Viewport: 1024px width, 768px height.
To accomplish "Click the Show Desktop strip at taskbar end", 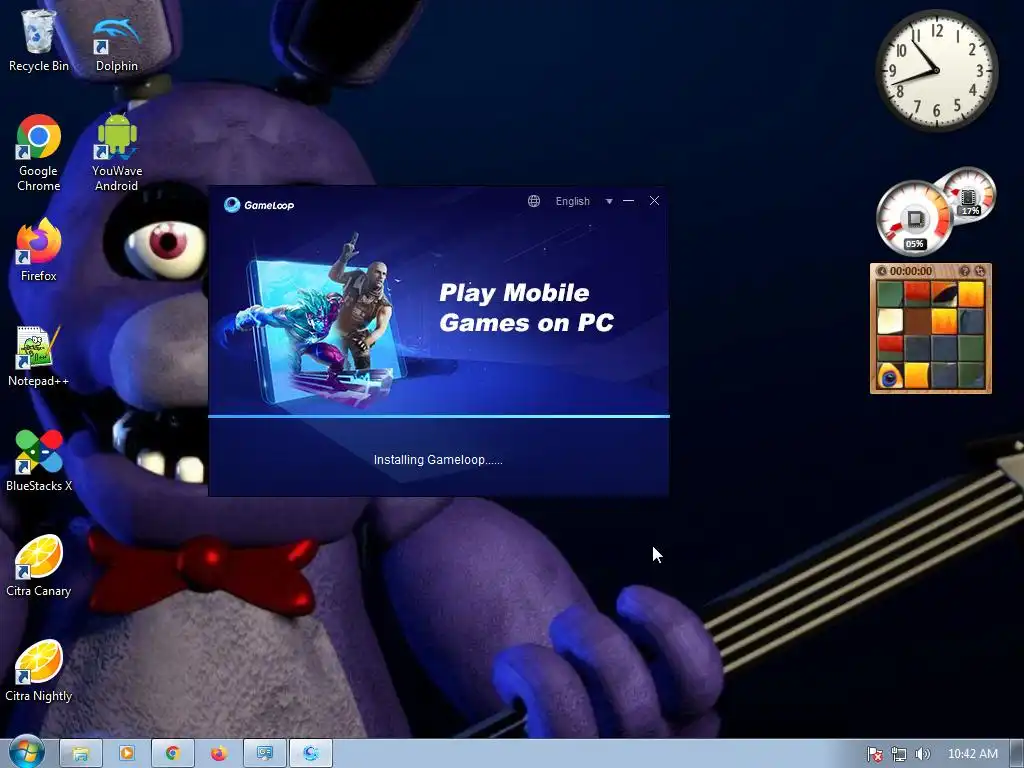I will pyautogui.click(x=1017, y=754).
